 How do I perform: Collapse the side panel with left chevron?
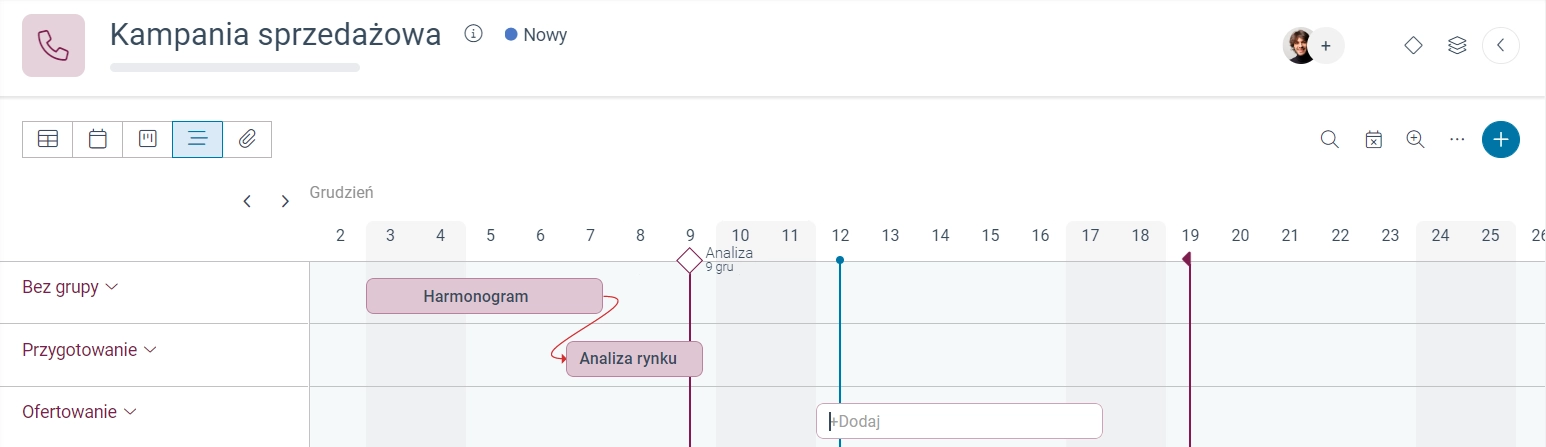(1501, 45)
